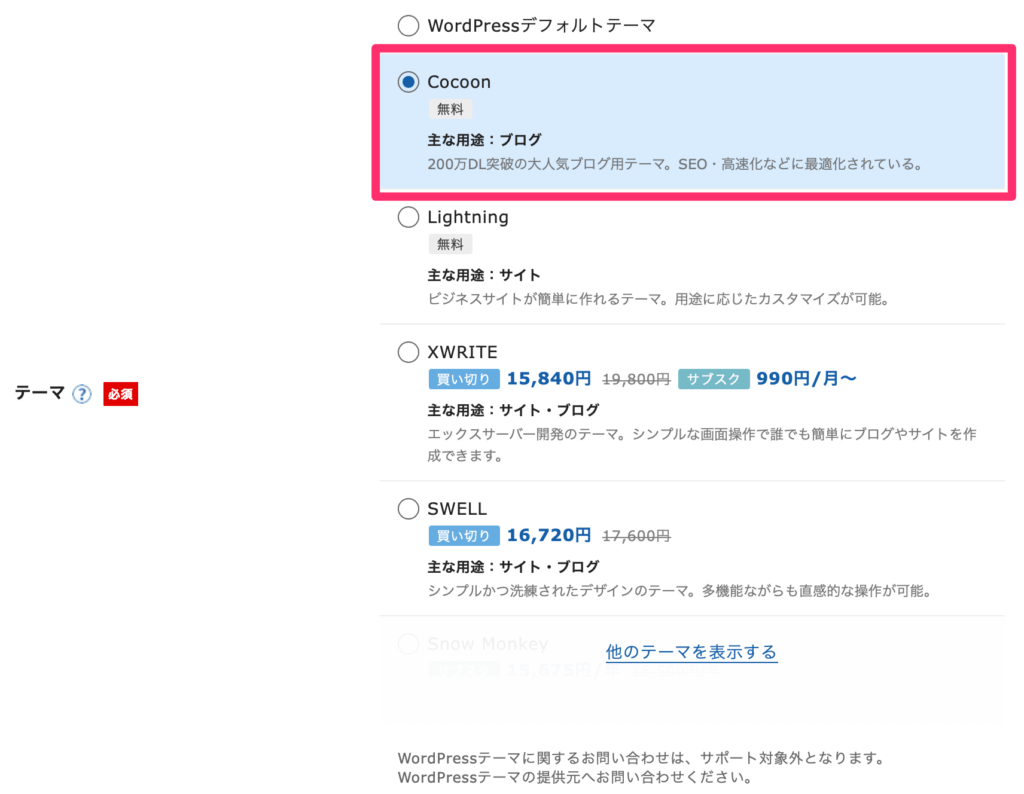Image resolution: width=1024 pixels, height=794 pixels.
Task: Click the 必須 badge next to テーマ
Action: [x=120, y=394]
